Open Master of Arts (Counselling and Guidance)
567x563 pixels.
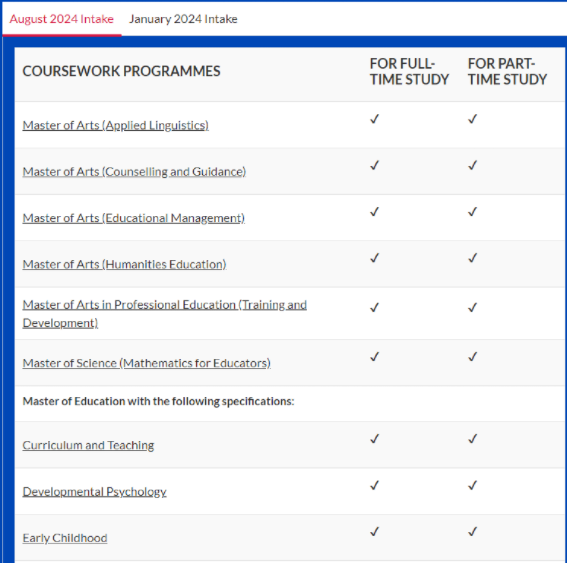coord(134,171)
